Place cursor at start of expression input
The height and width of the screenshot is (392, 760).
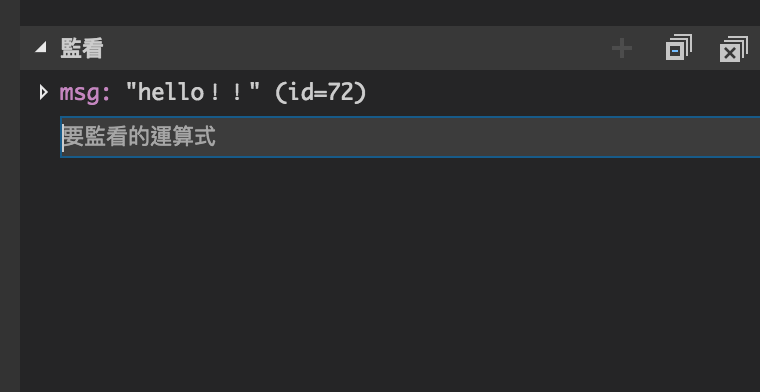[x=63, y=137]
